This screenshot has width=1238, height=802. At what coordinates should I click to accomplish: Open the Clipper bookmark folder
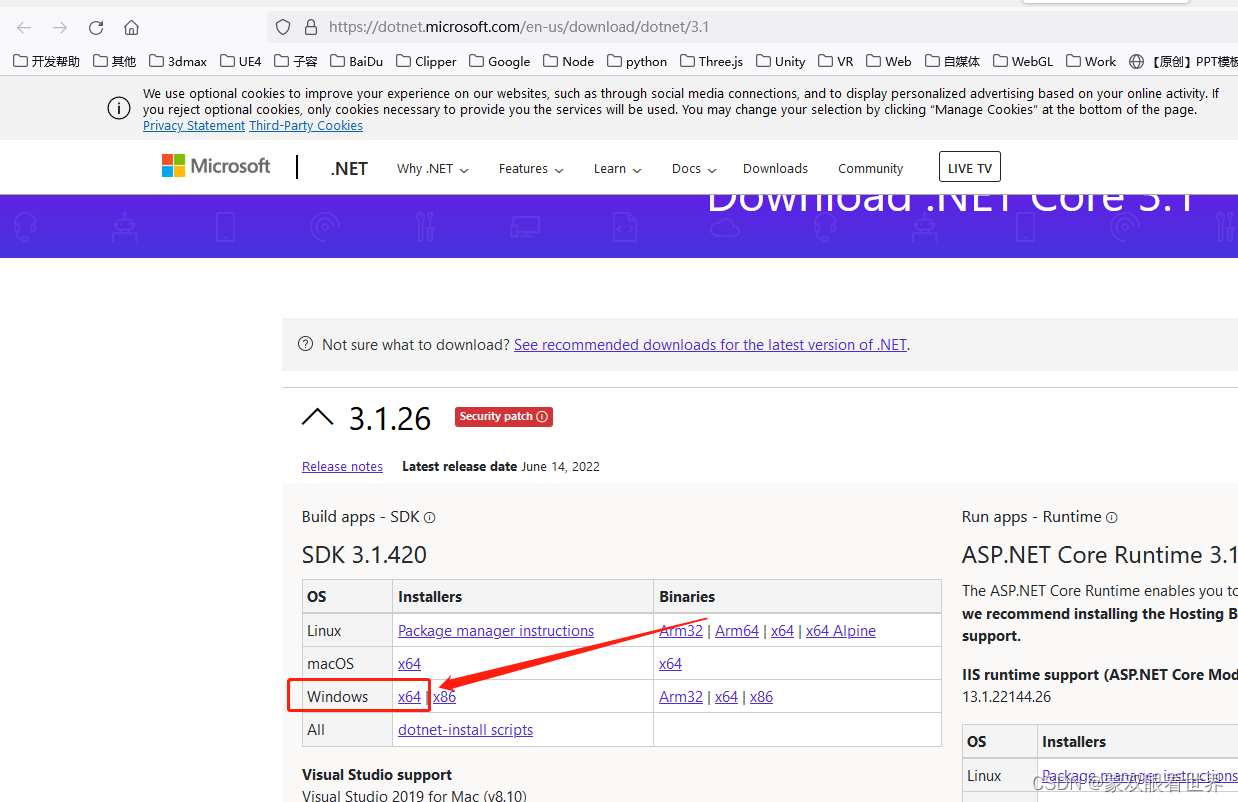pyautogui.click(x=426, y=61)
